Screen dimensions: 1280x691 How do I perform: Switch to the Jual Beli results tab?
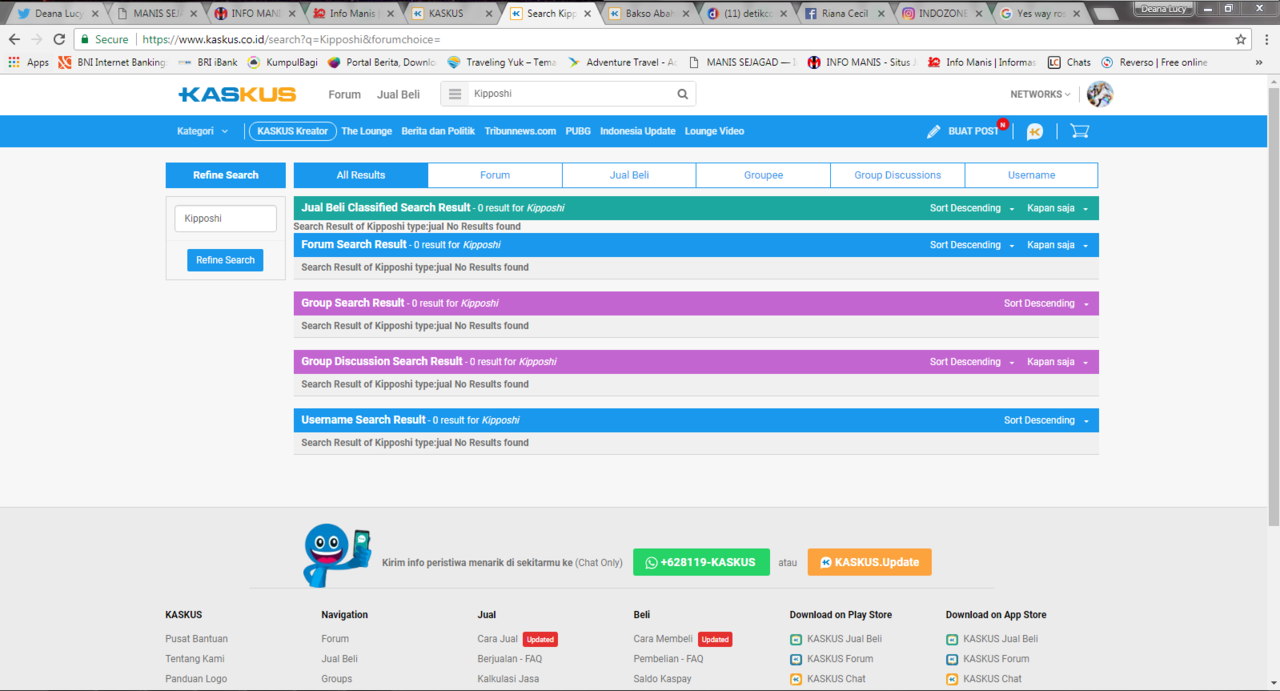point(629,175)
